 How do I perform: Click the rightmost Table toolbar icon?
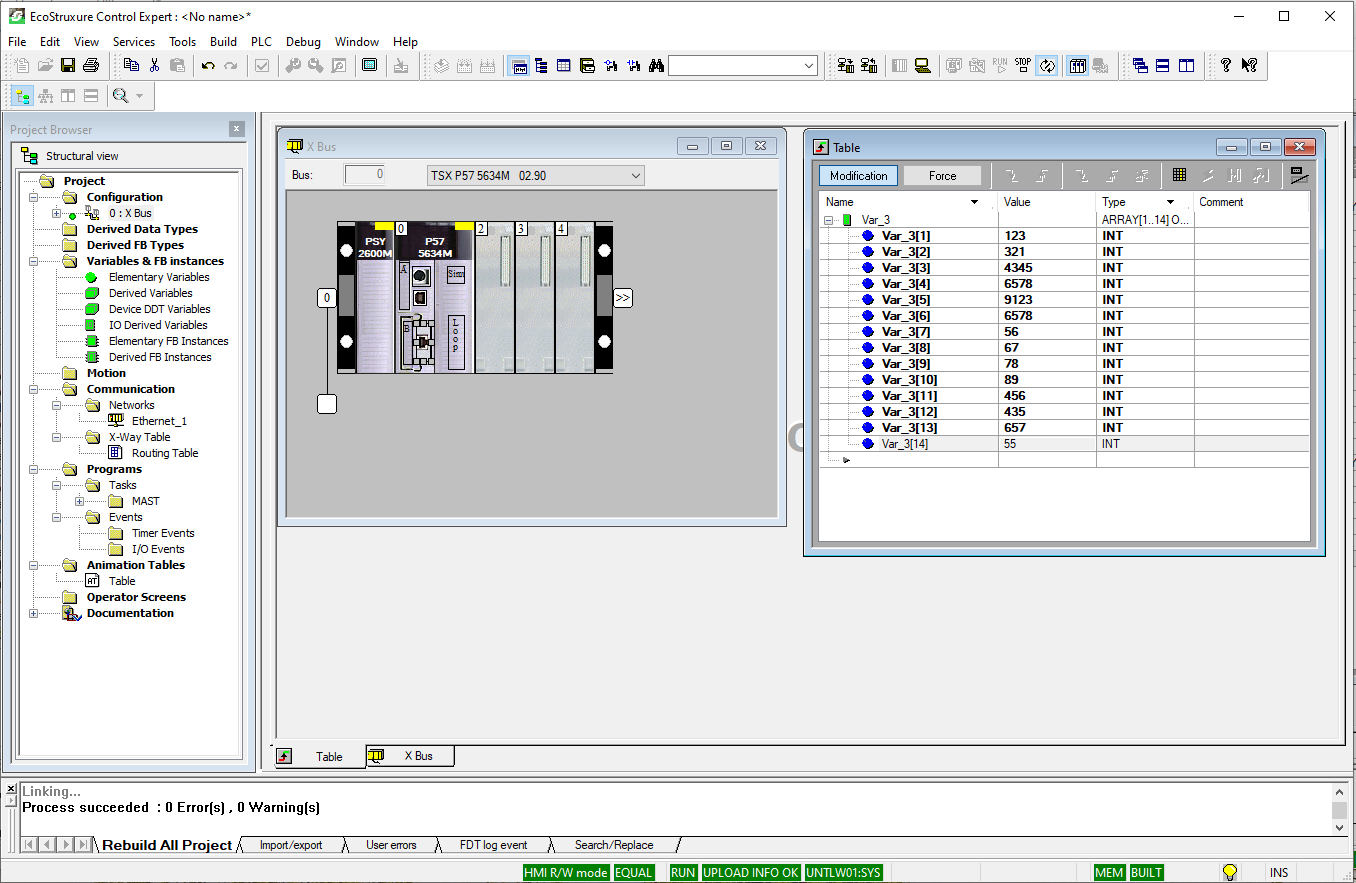(x=1299, y=175)
